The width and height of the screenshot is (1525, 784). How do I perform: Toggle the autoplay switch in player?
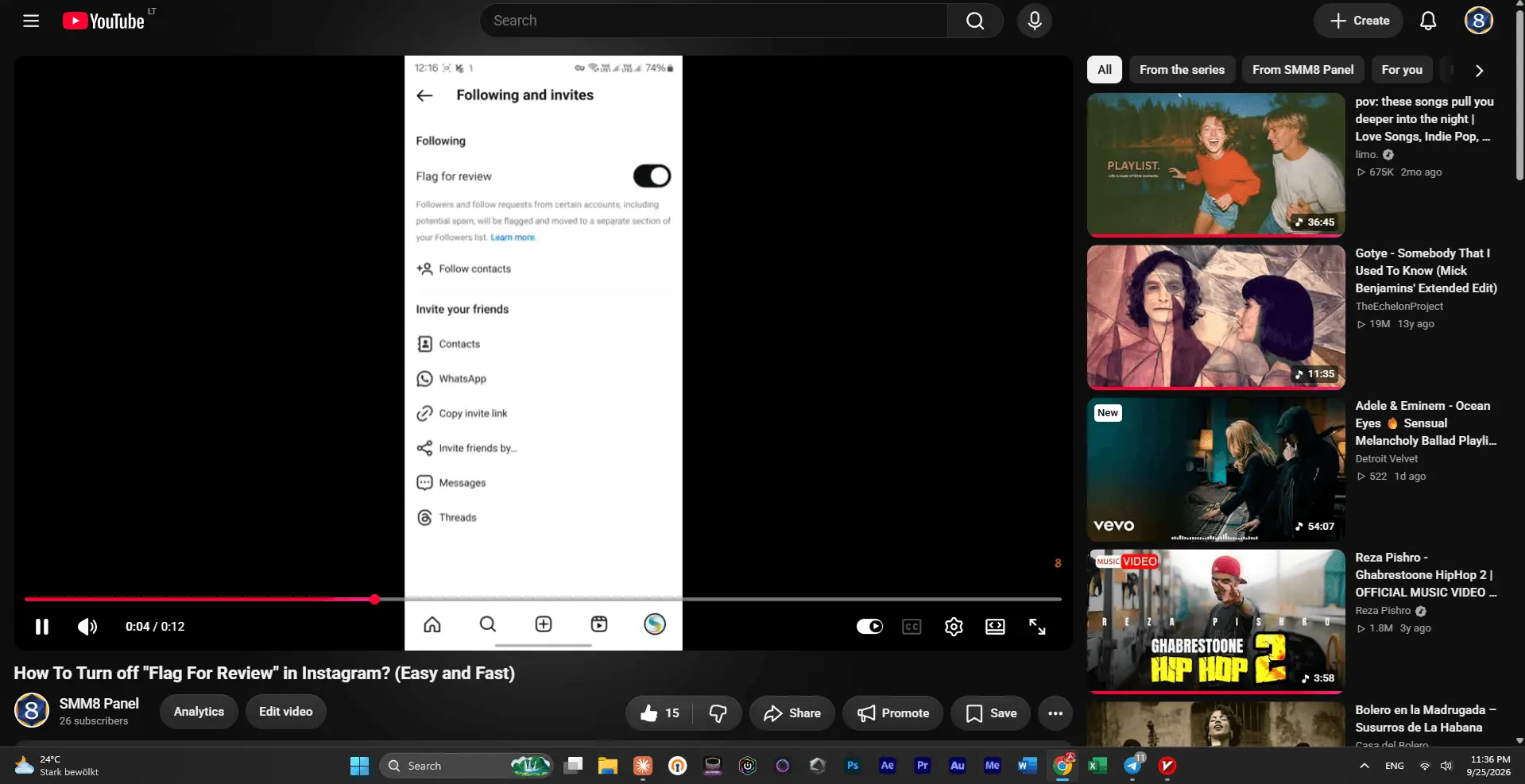point(869,627)
